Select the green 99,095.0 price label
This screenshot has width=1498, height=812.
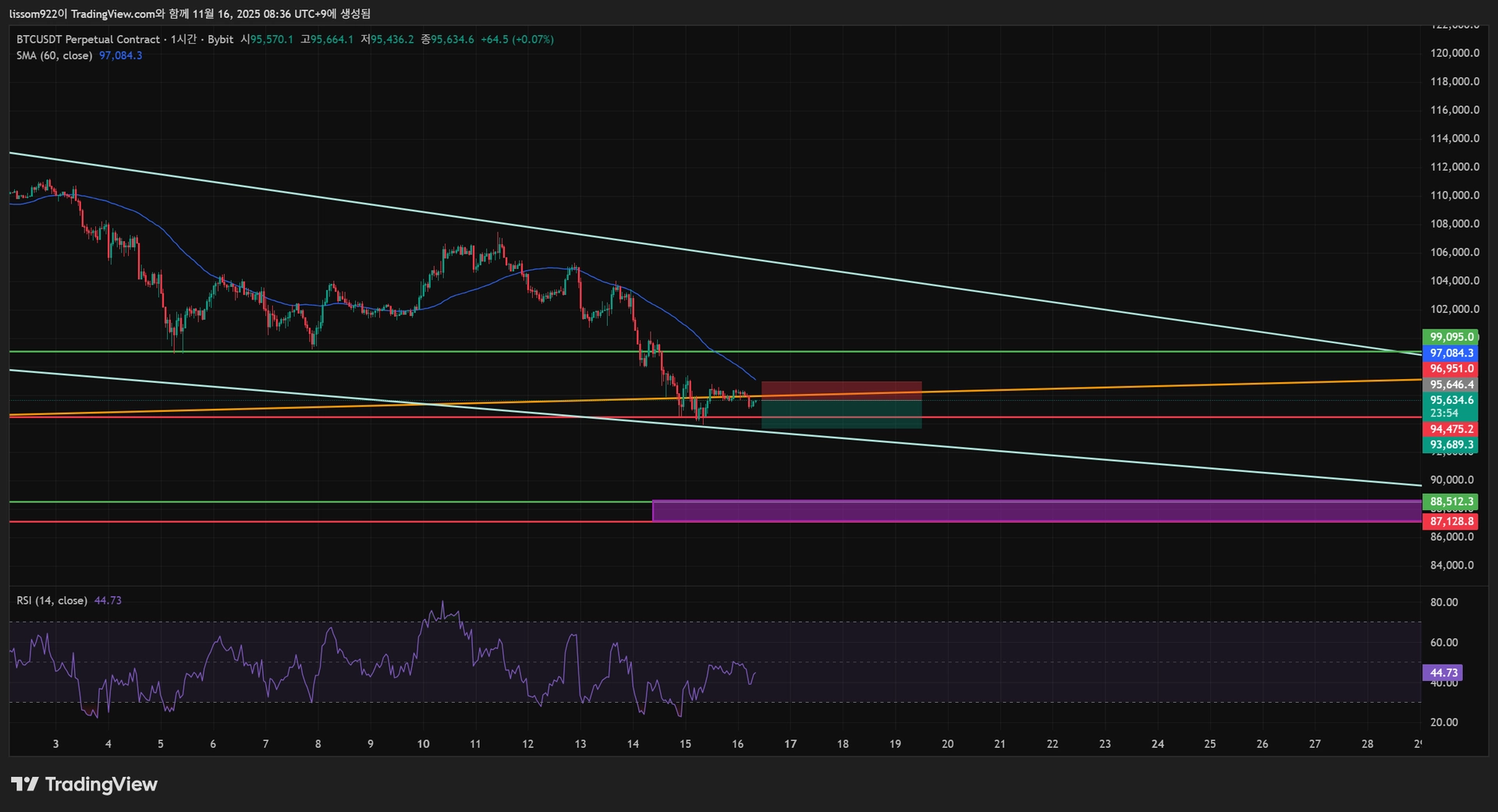tap(1450, 337)
